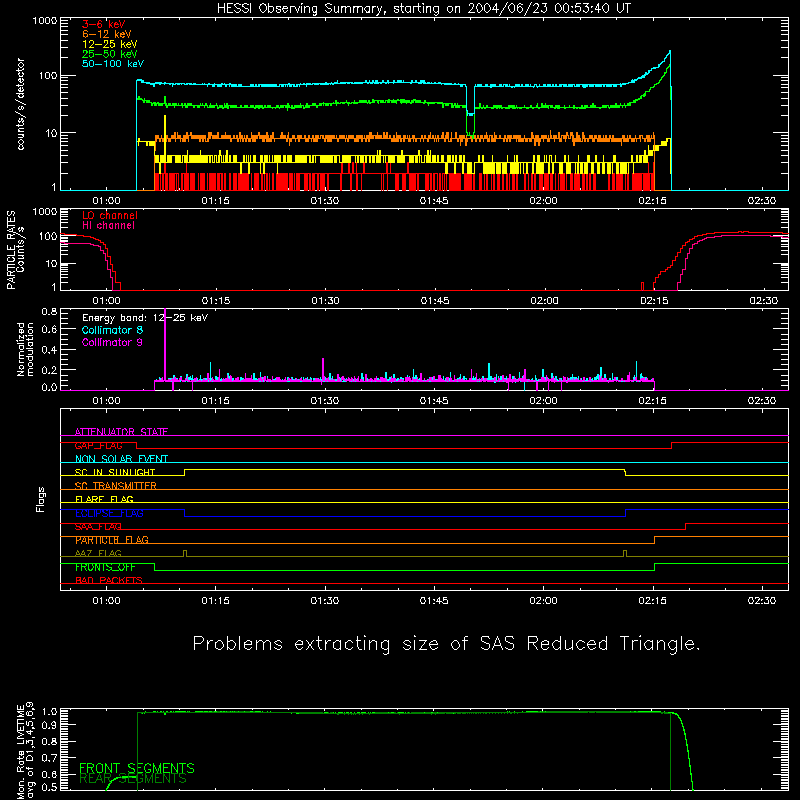Select the LO channel legend label
The height and width of the screenshot is (800, 800).
coord(110,215)
